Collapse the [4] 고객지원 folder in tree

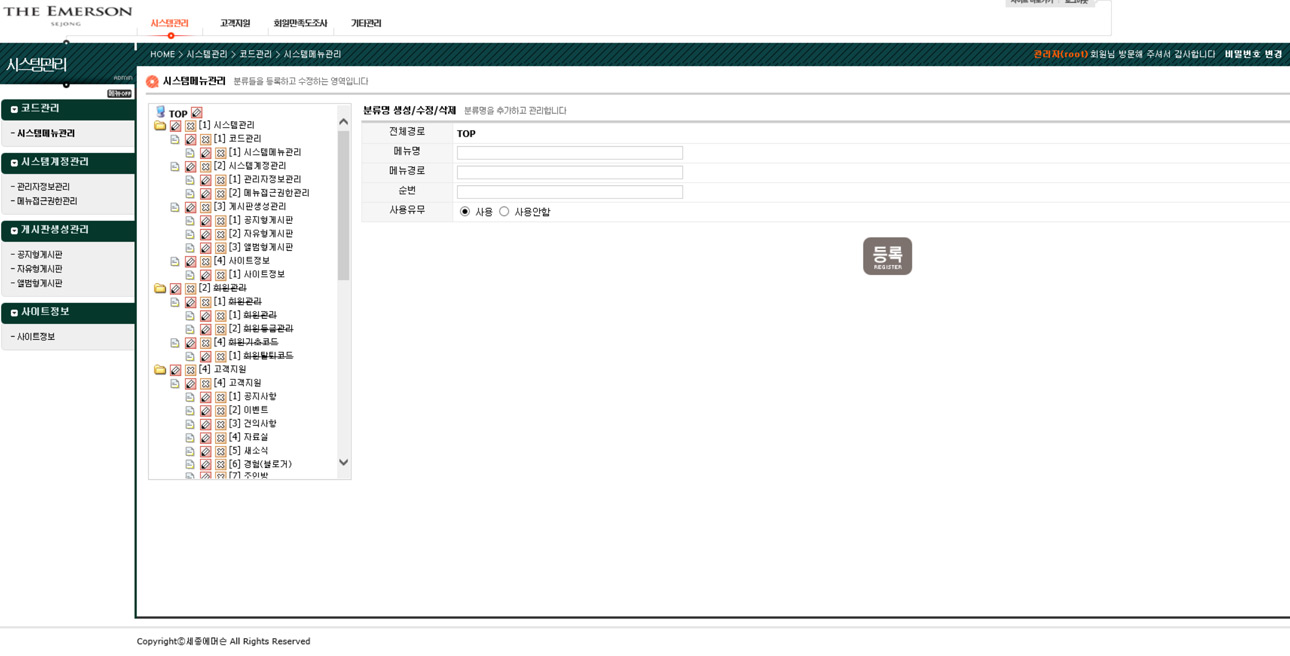[x=160, y=370]
